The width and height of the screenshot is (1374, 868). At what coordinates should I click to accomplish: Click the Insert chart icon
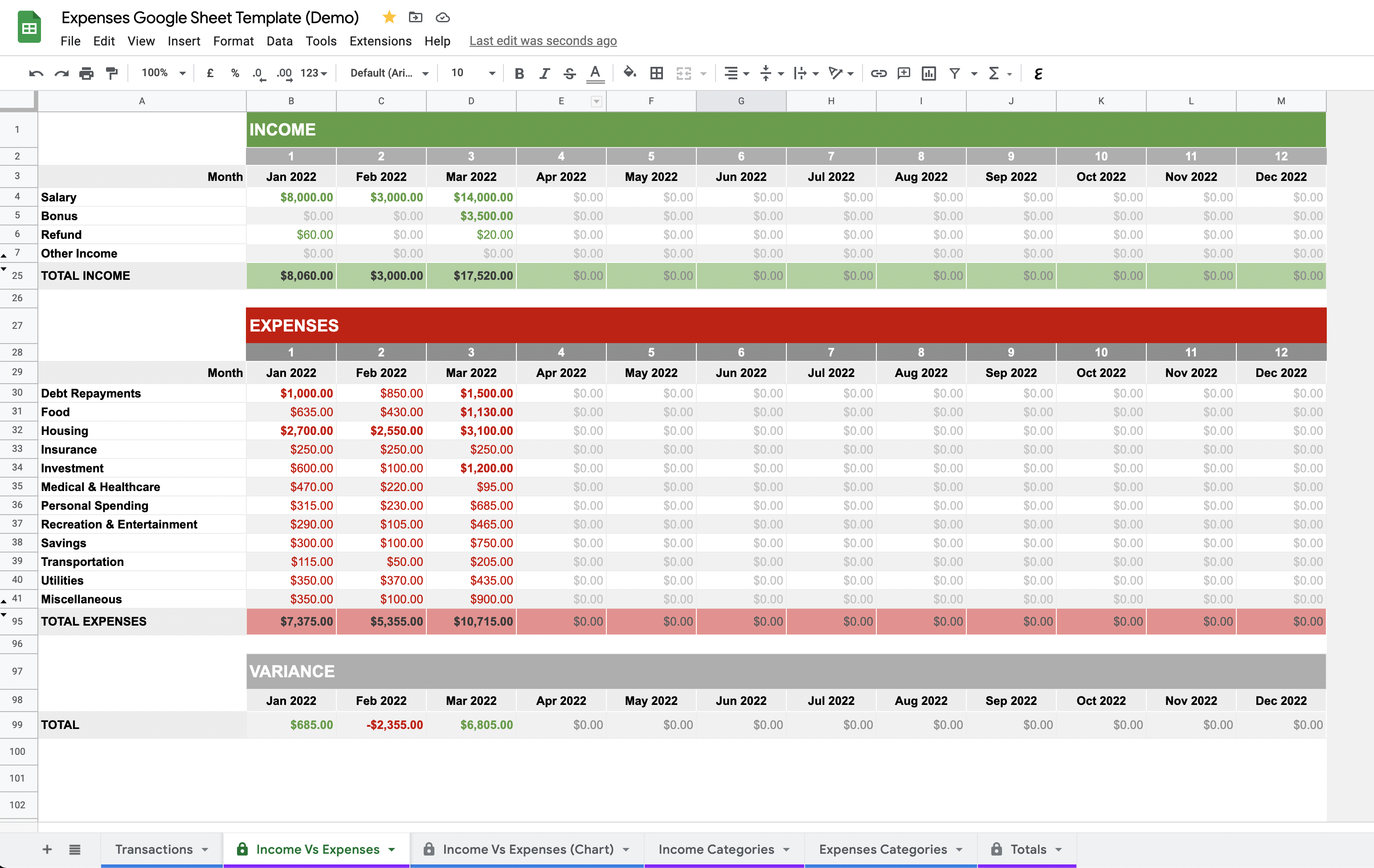(928, 73)
